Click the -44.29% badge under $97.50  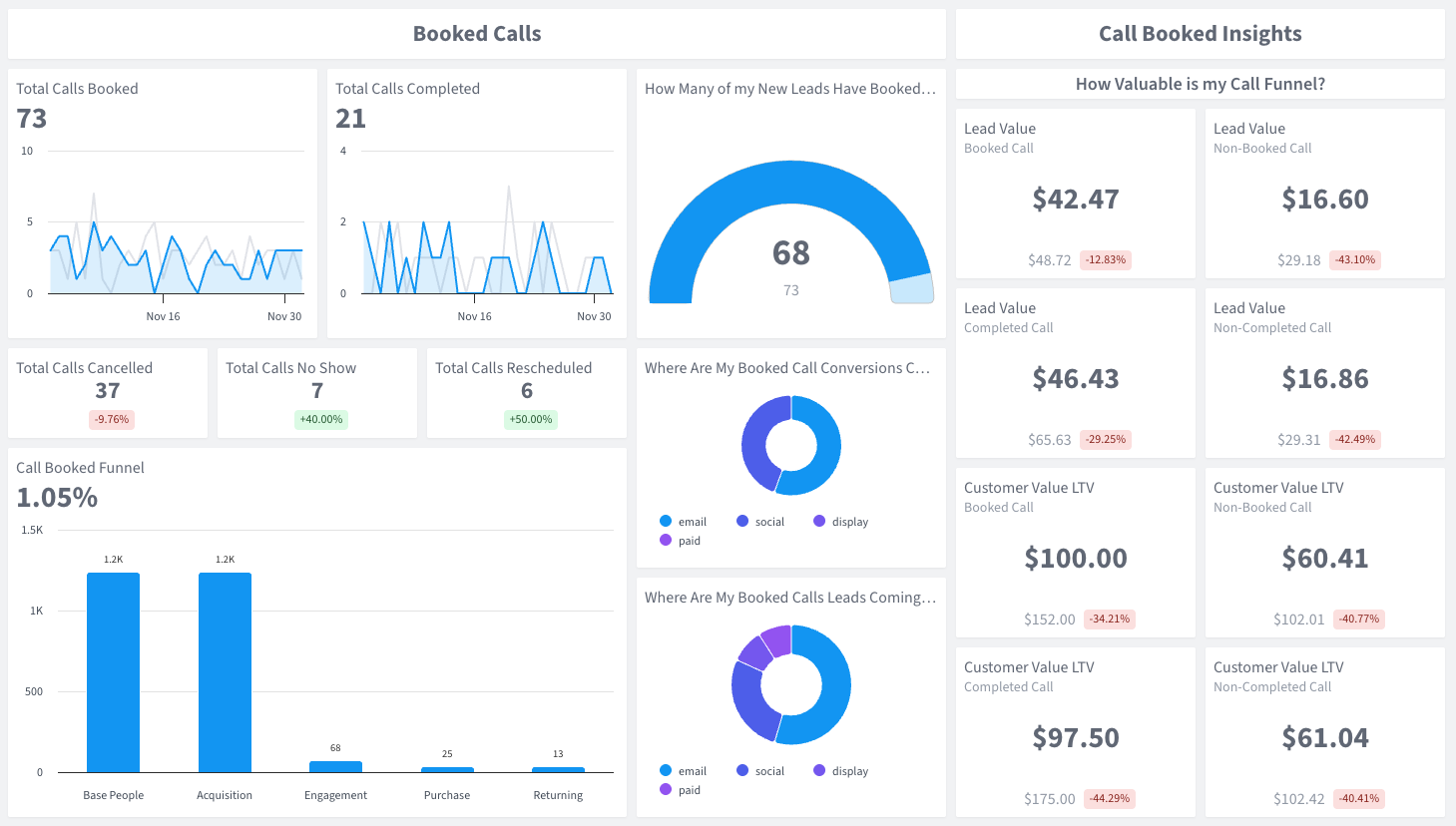pos(1110,799)
